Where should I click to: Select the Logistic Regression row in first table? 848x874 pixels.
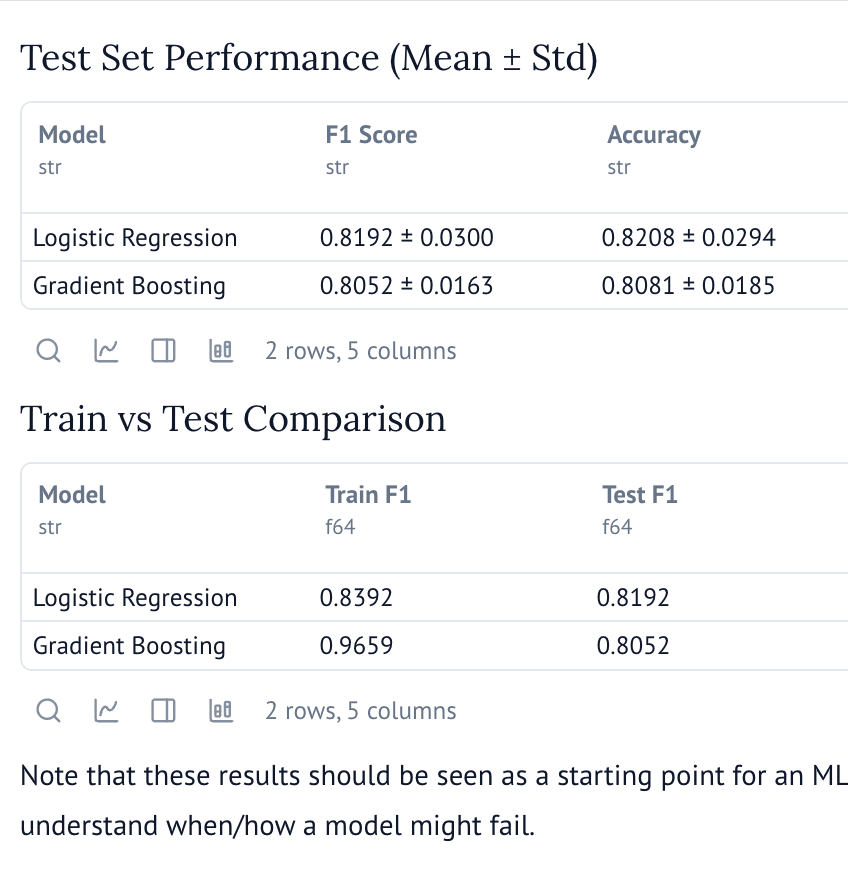[135, 238]
